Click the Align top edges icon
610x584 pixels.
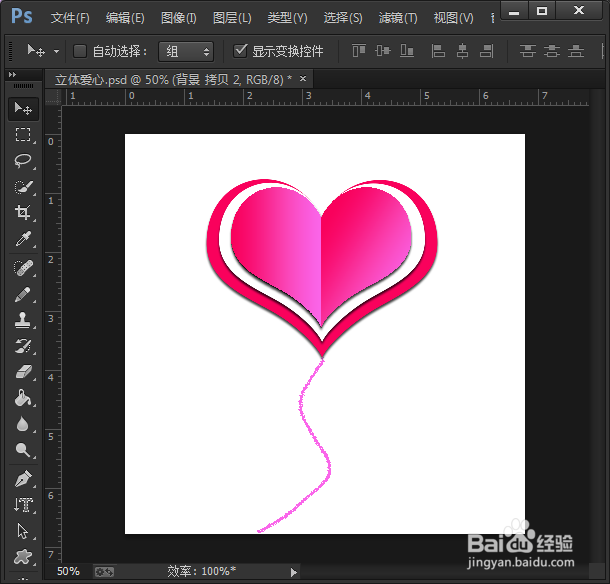tap(359, 51)
